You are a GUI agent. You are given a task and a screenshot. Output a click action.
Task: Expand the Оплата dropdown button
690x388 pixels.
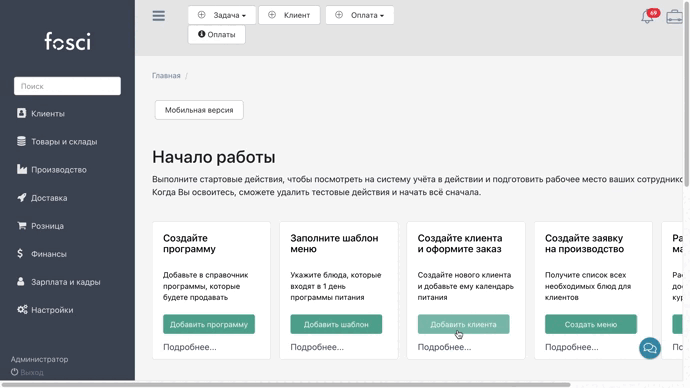point(360,15)
